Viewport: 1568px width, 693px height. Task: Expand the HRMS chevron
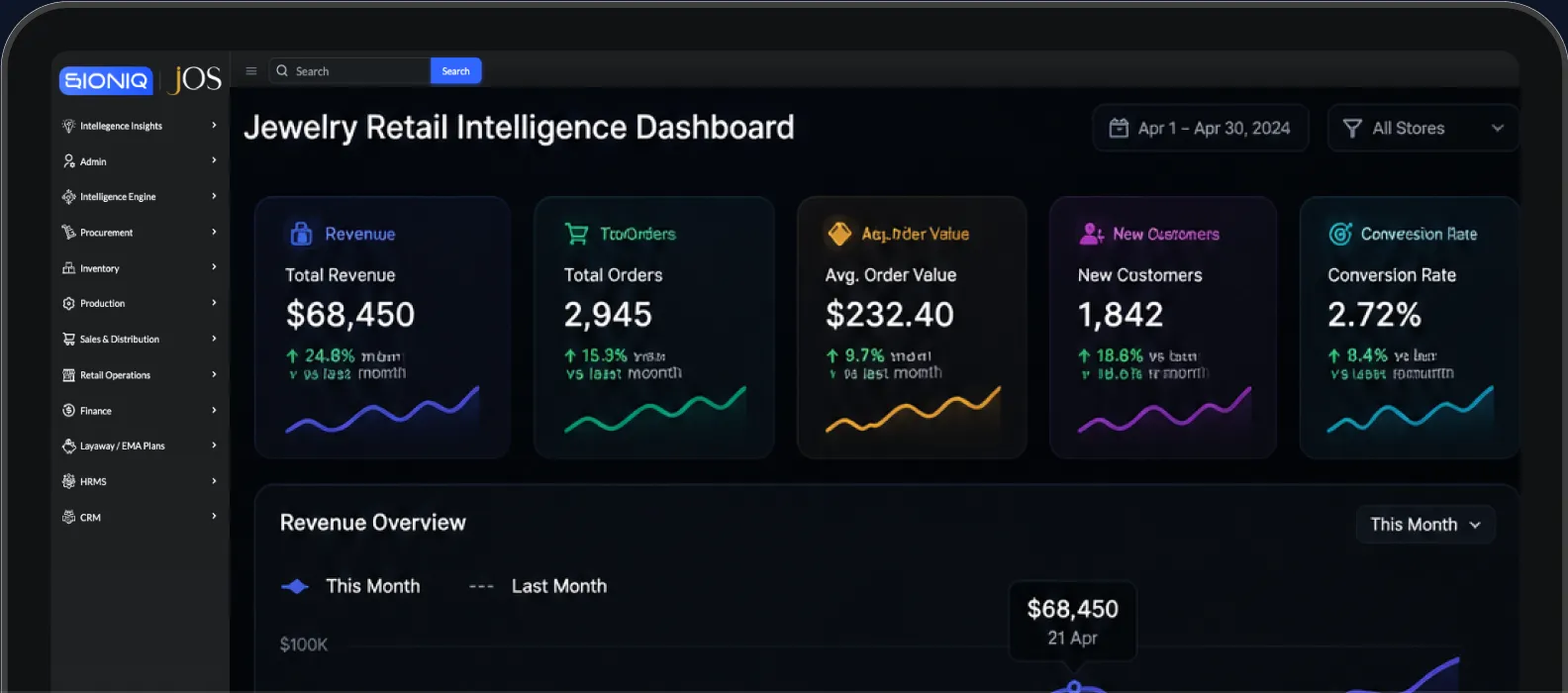pyautogui.click(x=214, y=481)
